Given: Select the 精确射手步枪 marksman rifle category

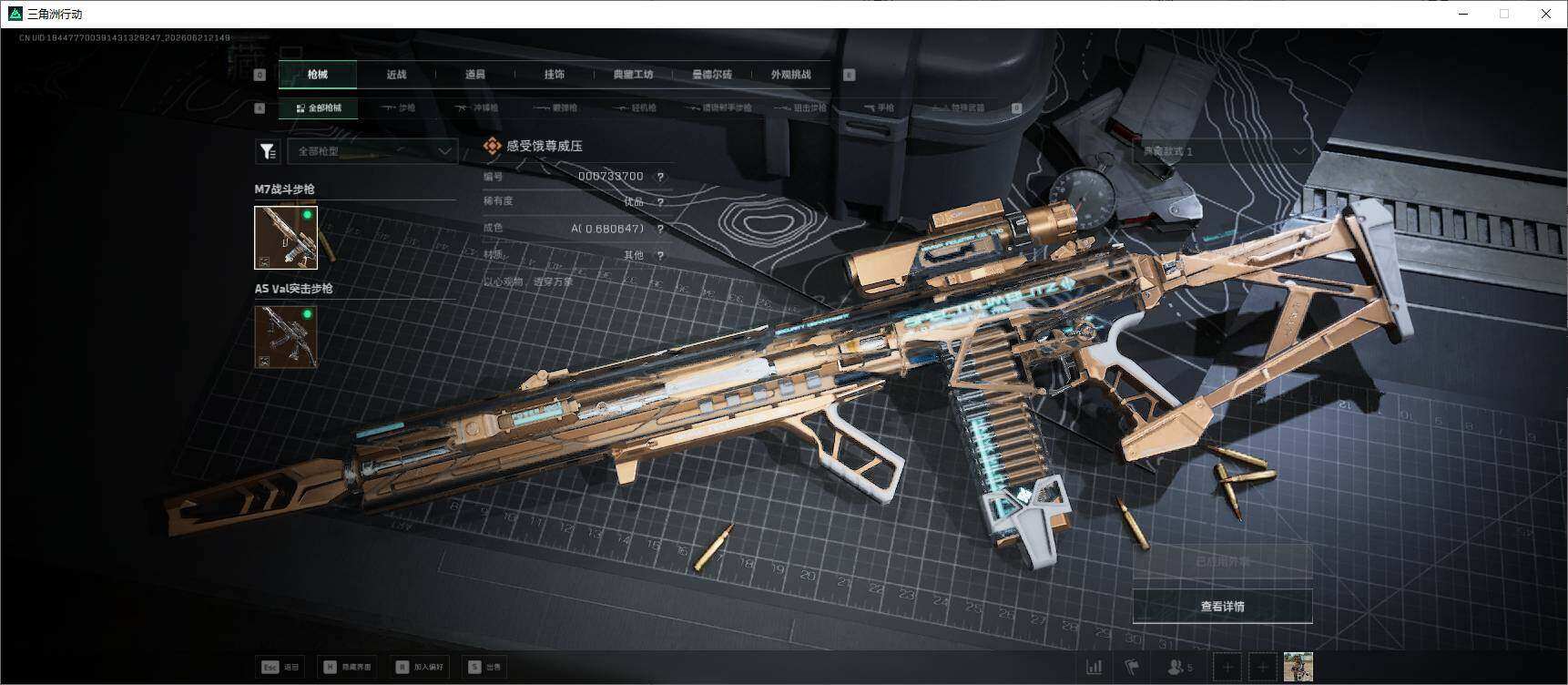Looking at the screenshot, I should coord(719,108).
